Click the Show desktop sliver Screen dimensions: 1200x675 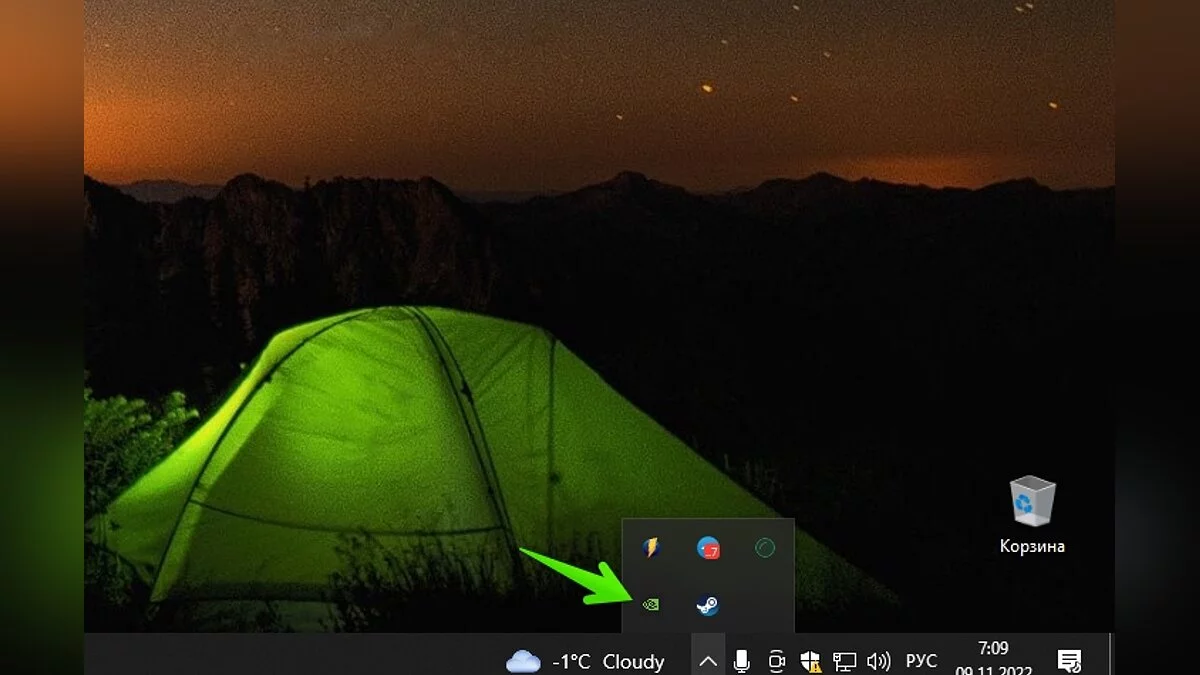[x=1112, y=654]
